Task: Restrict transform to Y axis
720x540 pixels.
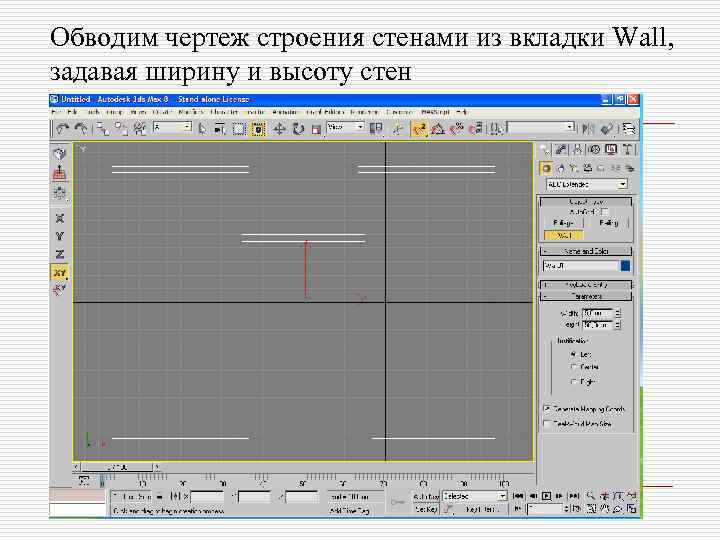Action: point(60,236)
